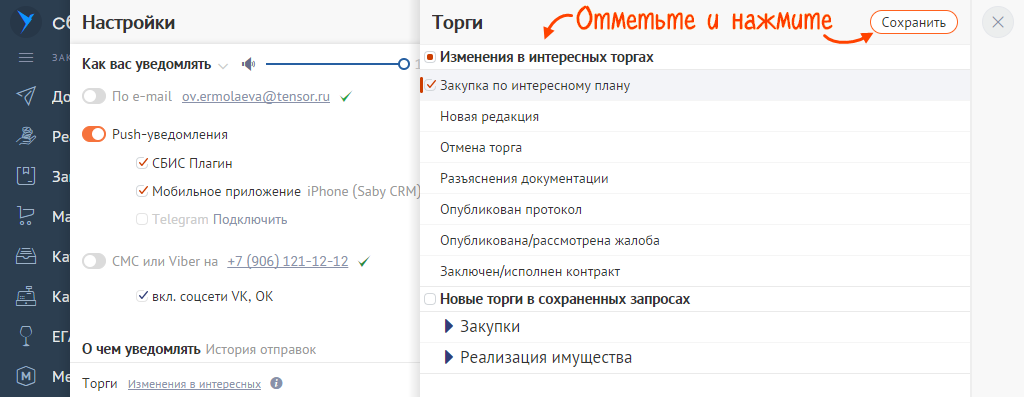Uncheck the СБИС Плагин checkbox
Image resolution: width=1024 pixels, height=397 pixels.
click(142, 163)
